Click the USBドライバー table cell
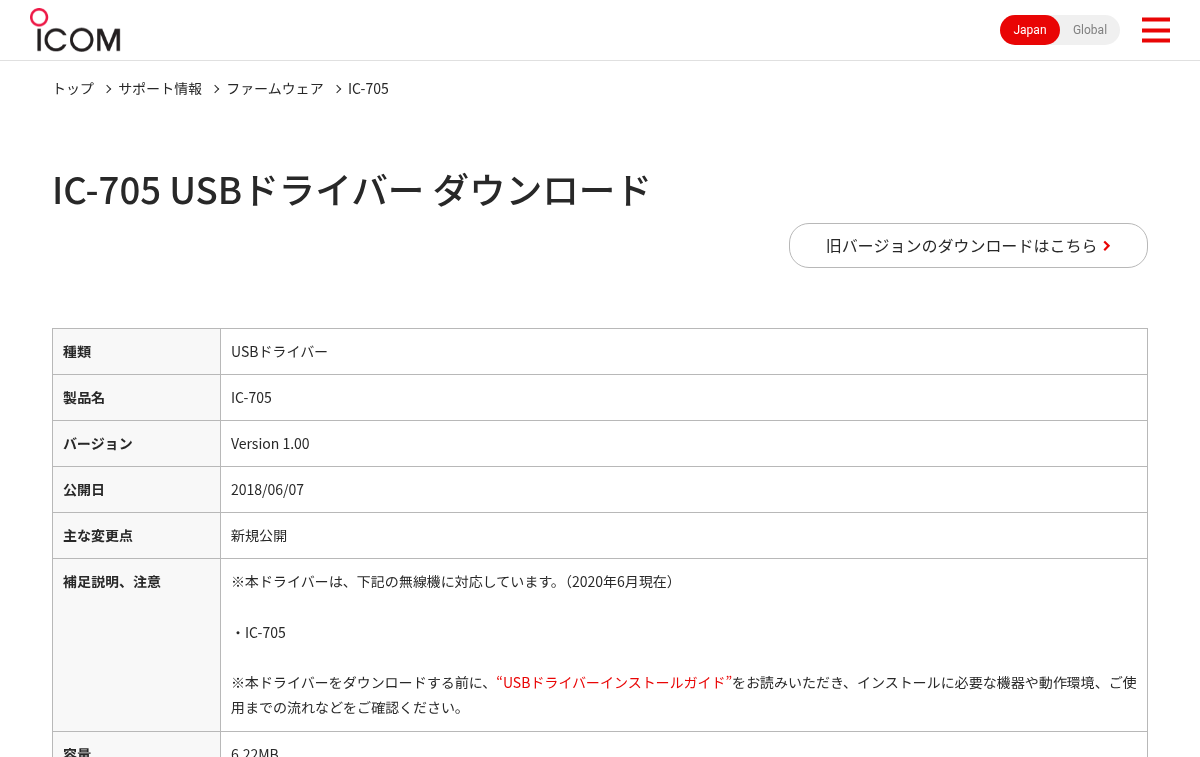1200x757 pixels. (684, 352)
